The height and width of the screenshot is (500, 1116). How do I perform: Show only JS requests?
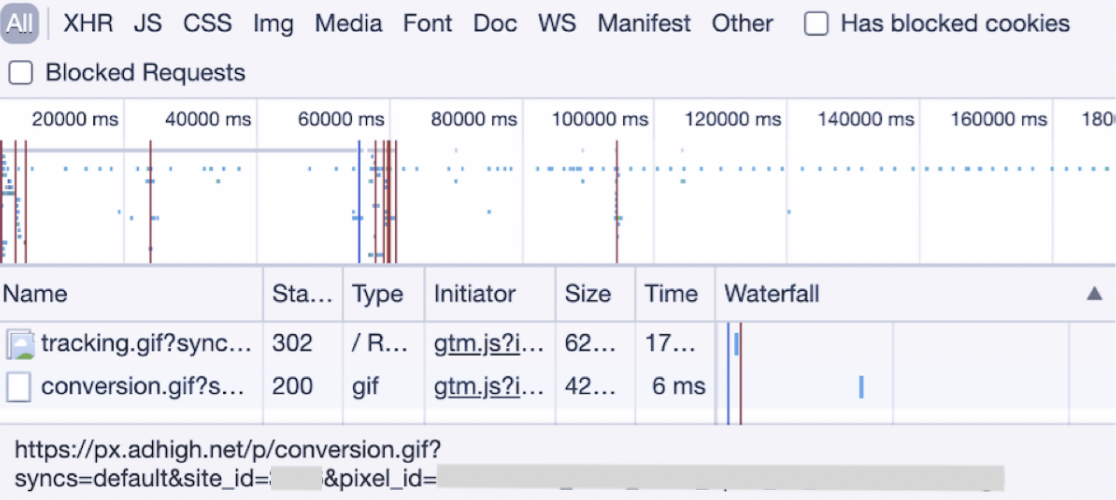click(148, 24)
